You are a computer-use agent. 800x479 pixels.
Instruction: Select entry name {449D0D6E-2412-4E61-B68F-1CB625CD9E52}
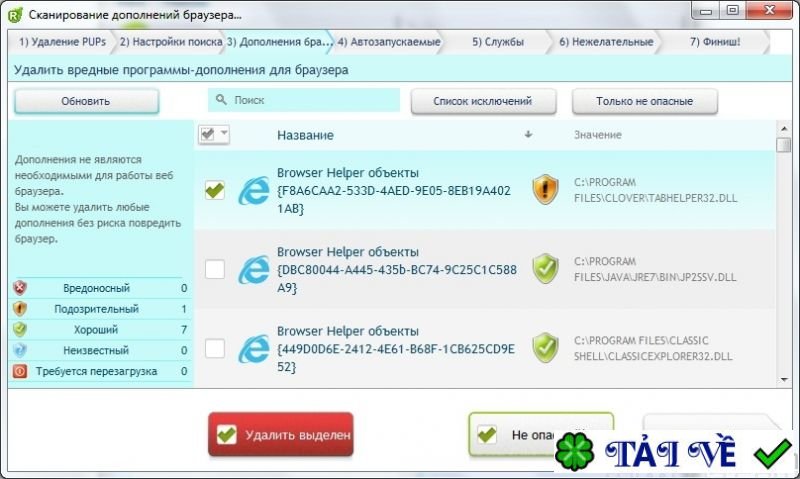coord(396,358)
